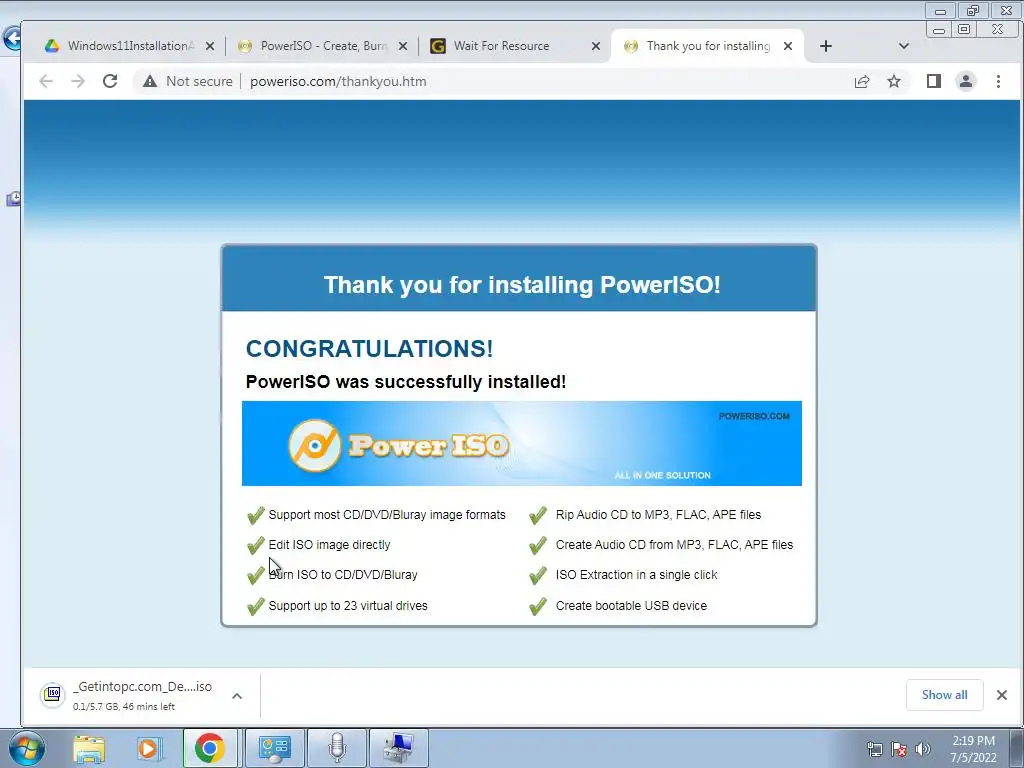Click checkmark beside Create Audio CD from MP3
1024x768 pixels.
click(538, 545)
